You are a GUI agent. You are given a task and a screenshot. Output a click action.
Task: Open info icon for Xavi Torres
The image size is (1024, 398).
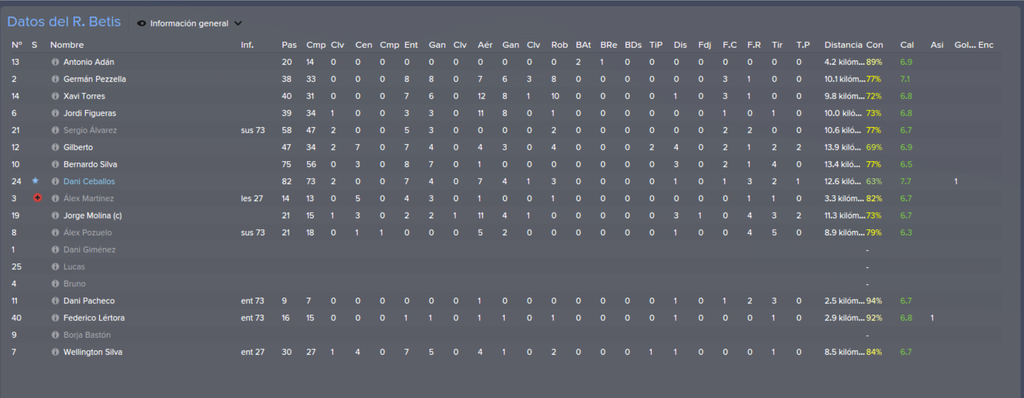click(55, 96)
